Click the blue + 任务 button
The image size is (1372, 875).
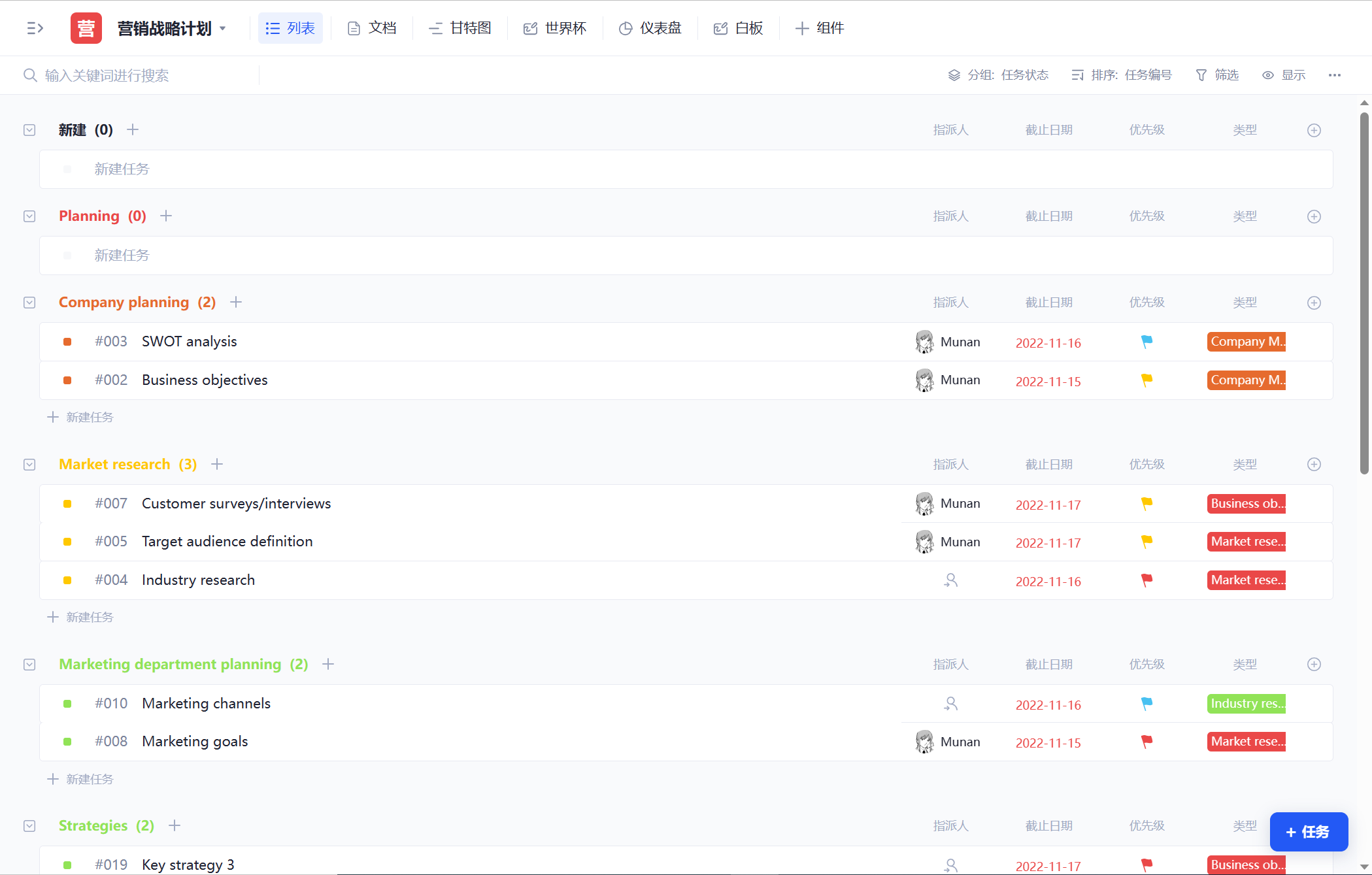coord(1308,831)
